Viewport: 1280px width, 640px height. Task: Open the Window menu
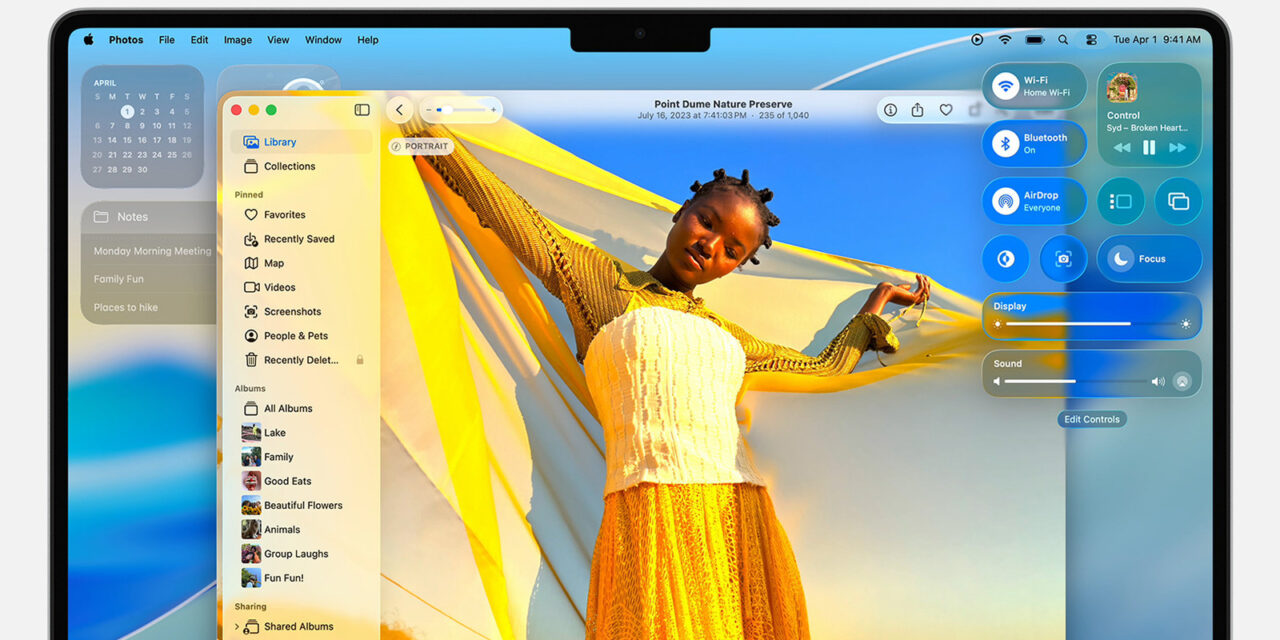tap(323, 40)
